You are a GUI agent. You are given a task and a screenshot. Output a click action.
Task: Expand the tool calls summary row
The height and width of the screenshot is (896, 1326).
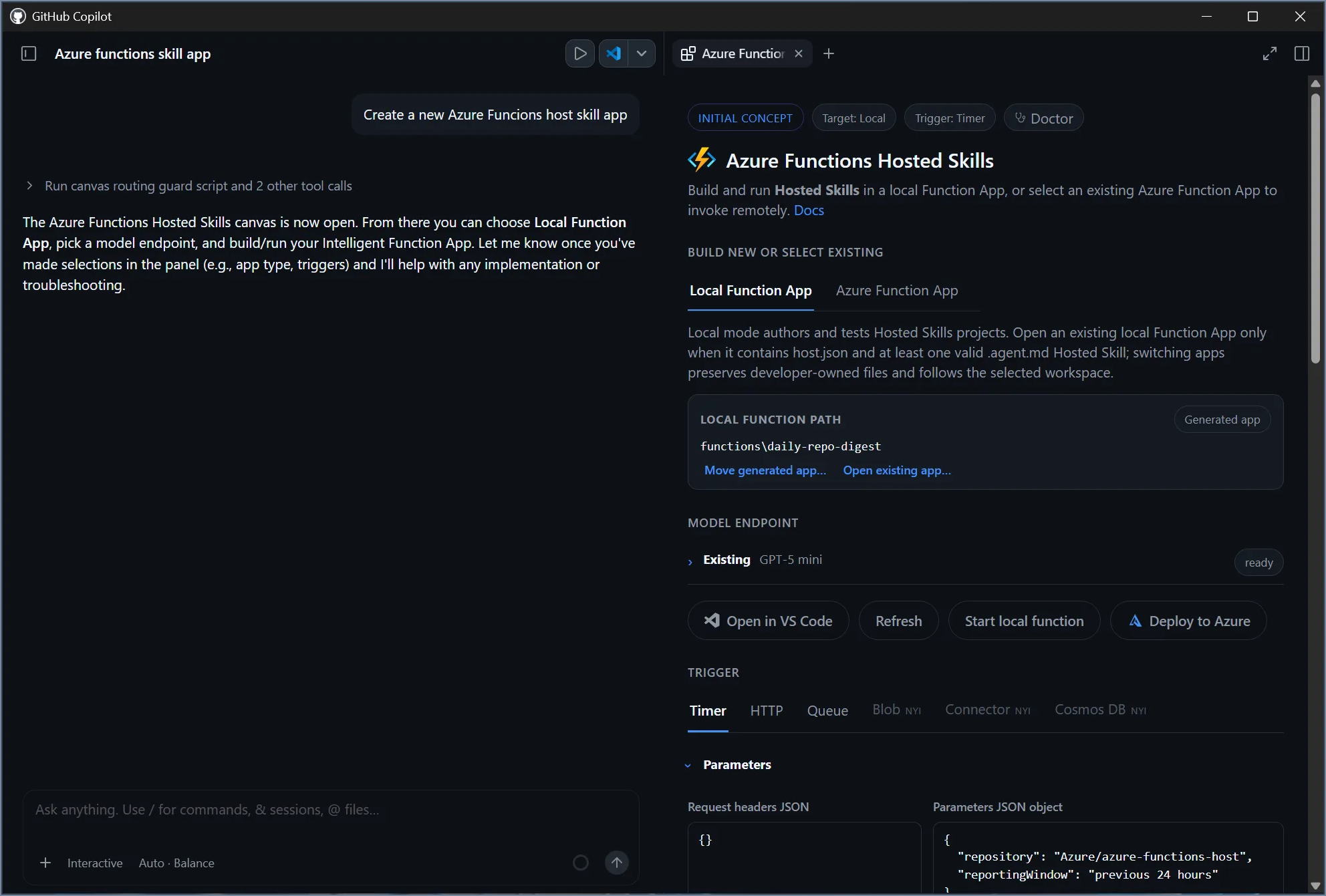click(188, 186)
